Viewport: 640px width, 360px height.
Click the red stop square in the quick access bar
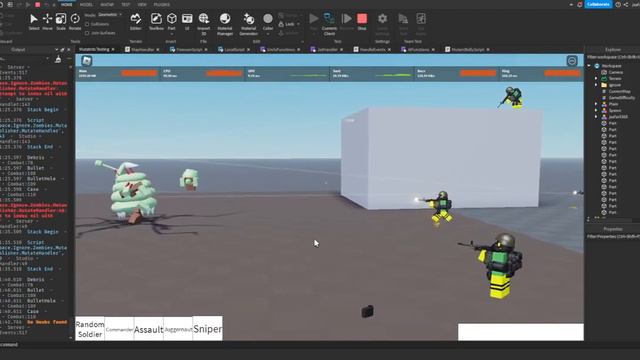(x=38, y=4)
